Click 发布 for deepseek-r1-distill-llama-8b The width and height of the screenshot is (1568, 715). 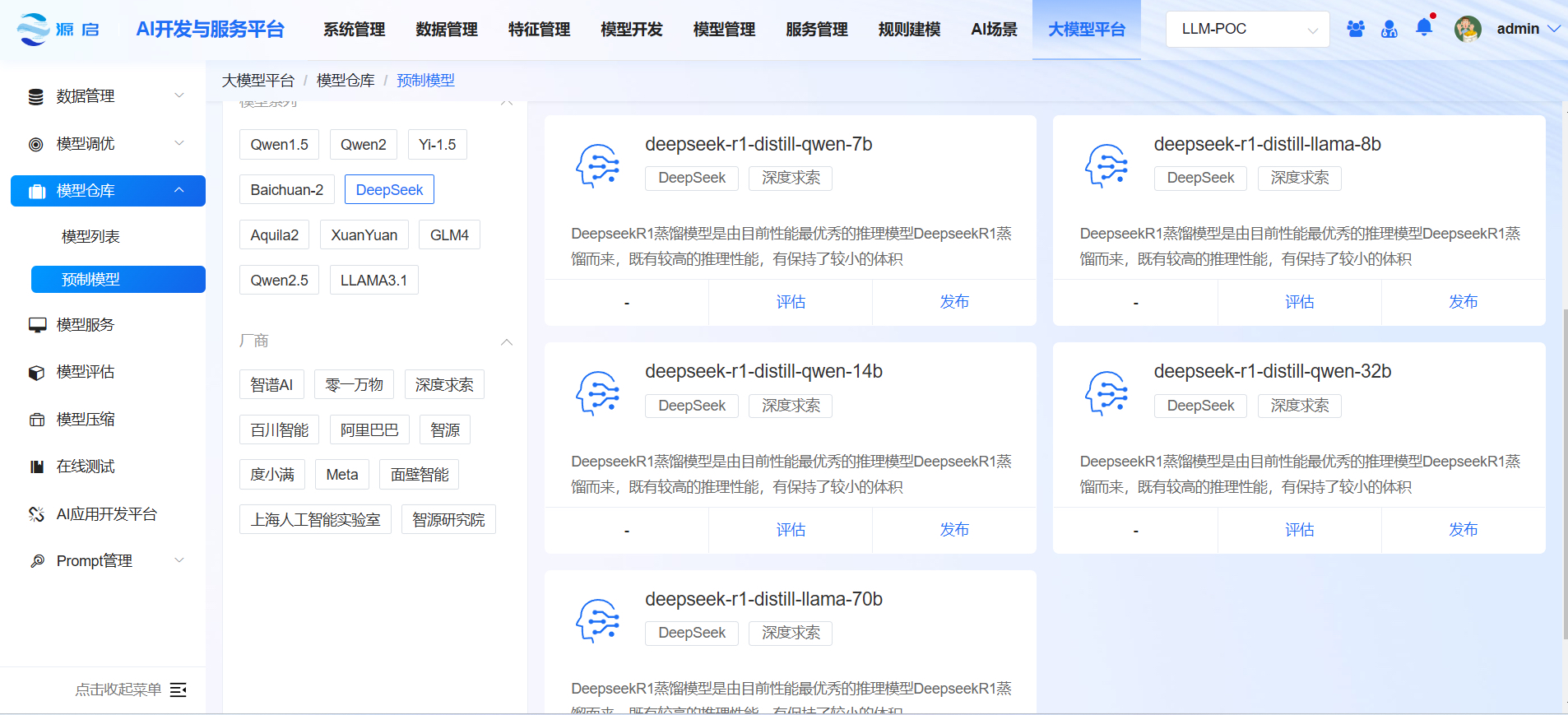(1463, 302)
